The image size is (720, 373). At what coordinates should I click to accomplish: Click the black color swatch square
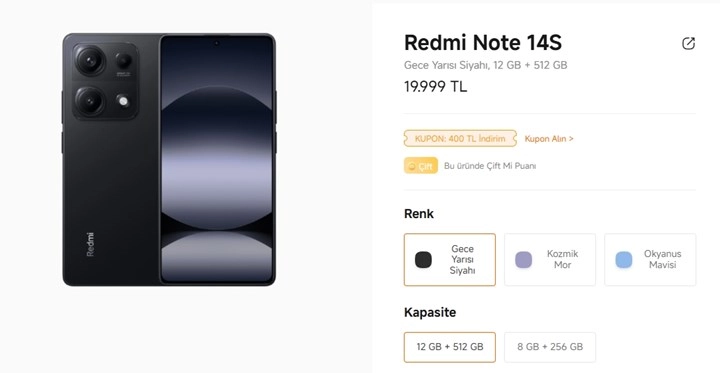[x=423, y=260]
